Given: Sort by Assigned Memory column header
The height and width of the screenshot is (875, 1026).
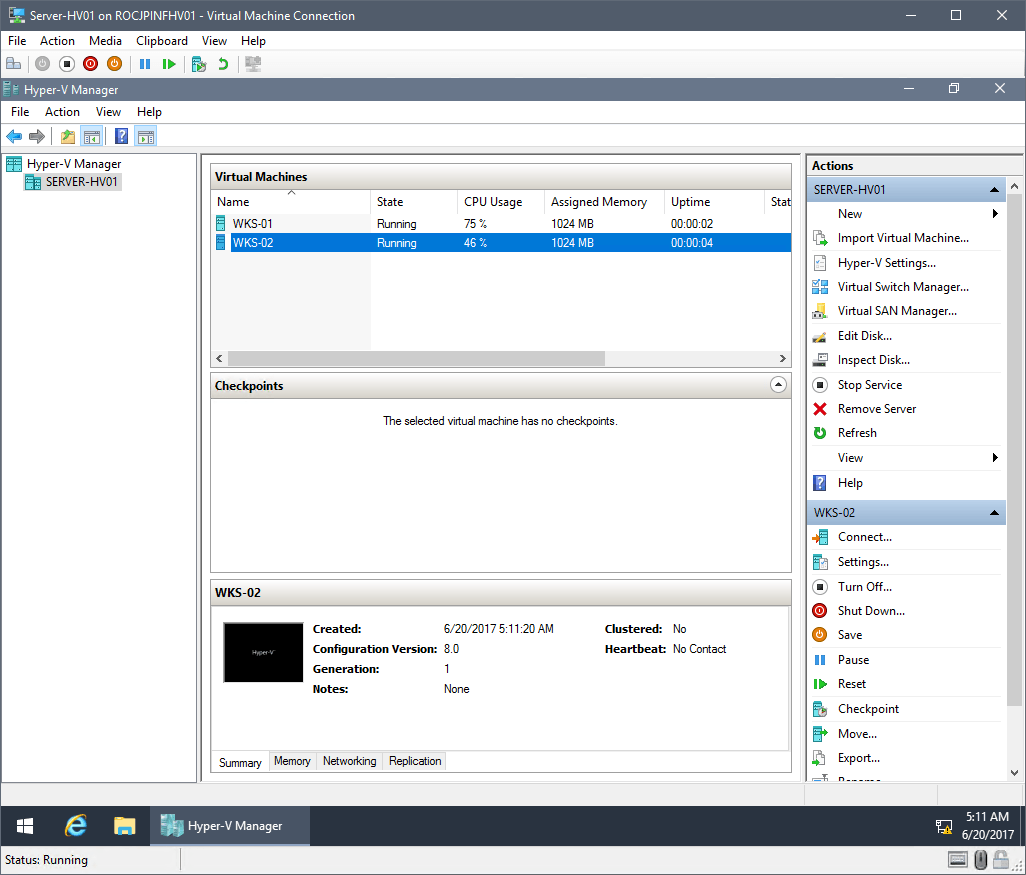Looking at the screenshot, I should coord(604,202).
